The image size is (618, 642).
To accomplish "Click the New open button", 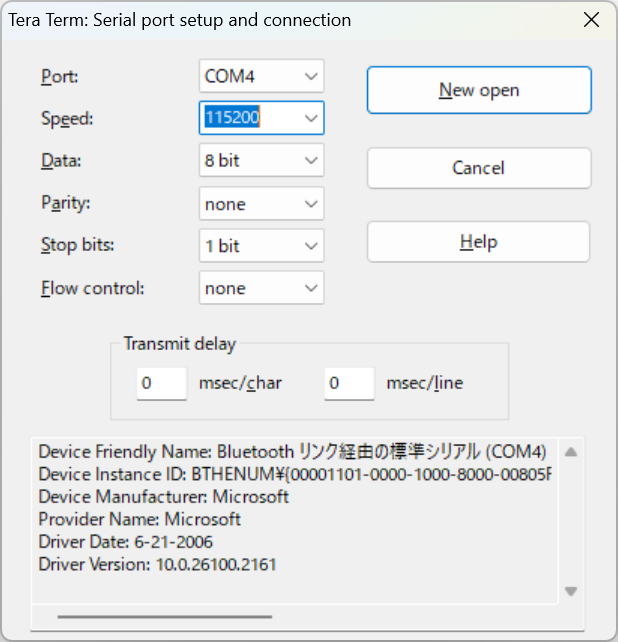I will point(479,90).
